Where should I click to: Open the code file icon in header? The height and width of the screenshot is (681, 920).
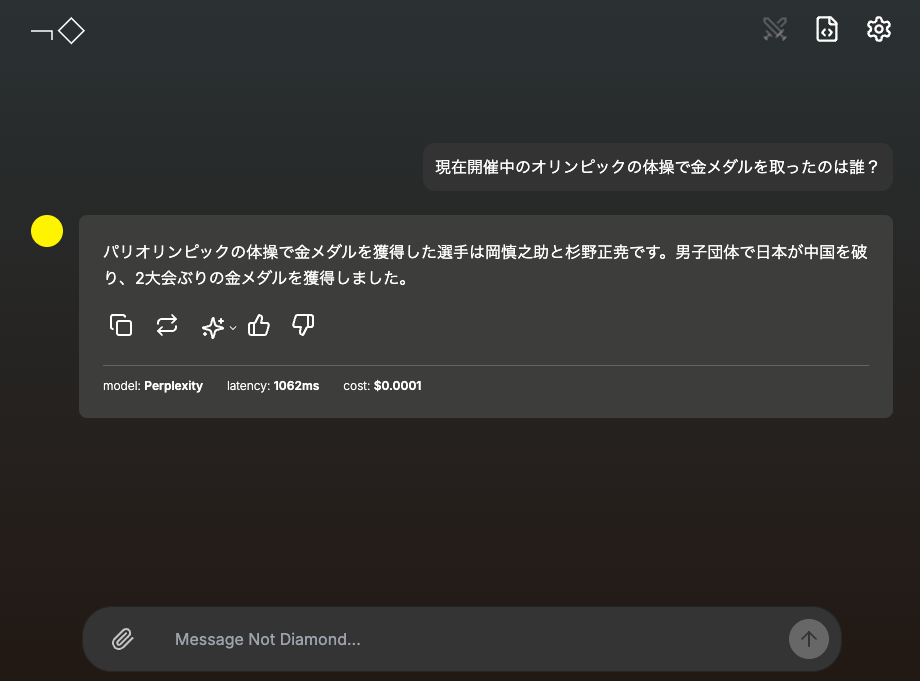click(827, 30)
